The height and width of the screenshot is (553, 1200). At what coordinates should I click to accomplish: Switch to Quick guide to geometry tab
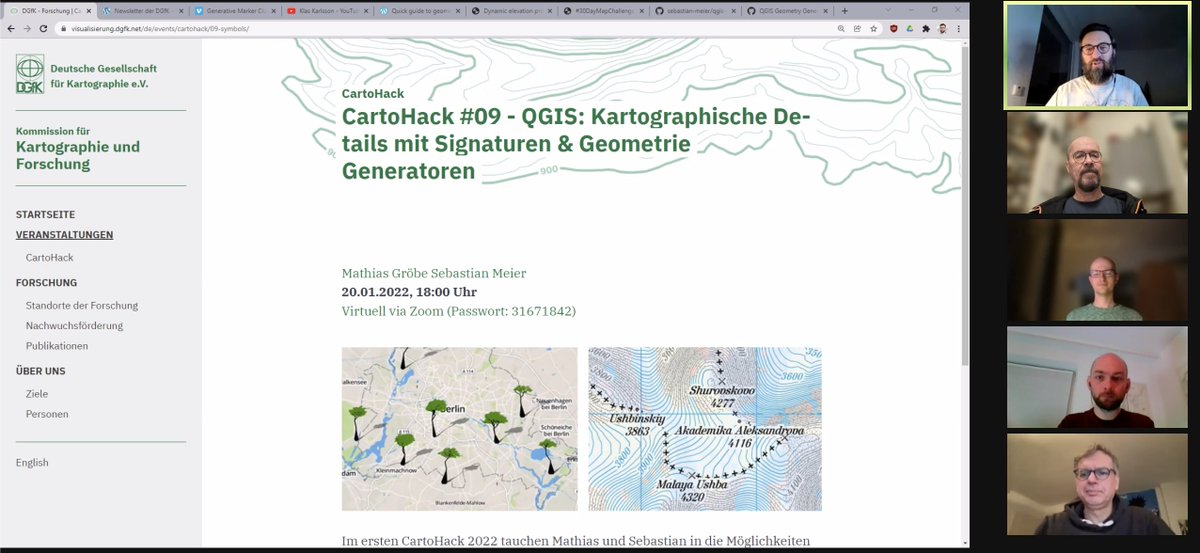click(420, 10)
